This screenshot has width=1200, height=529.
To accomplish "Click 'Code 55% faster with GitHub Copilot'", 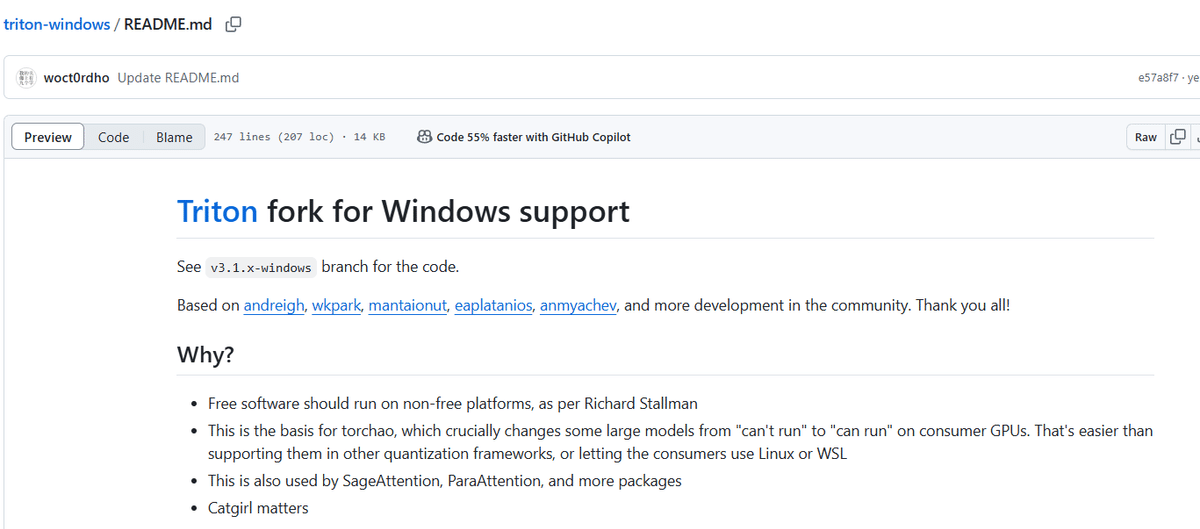I will click(533, 137).
